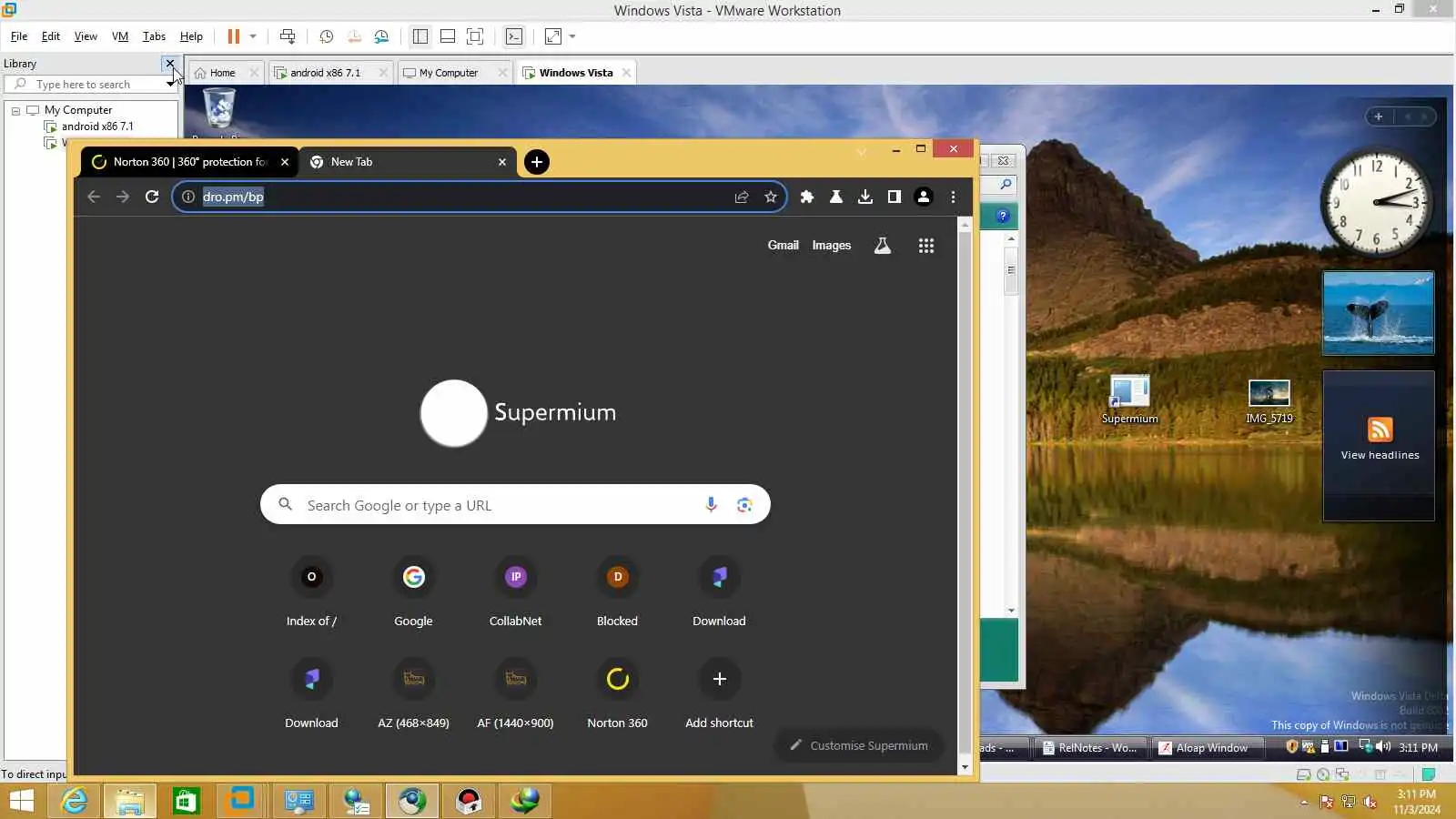Screen dimensions: 1456x819
Task: Revert the VM to its previous snapshot
Action: coord(354,36)
